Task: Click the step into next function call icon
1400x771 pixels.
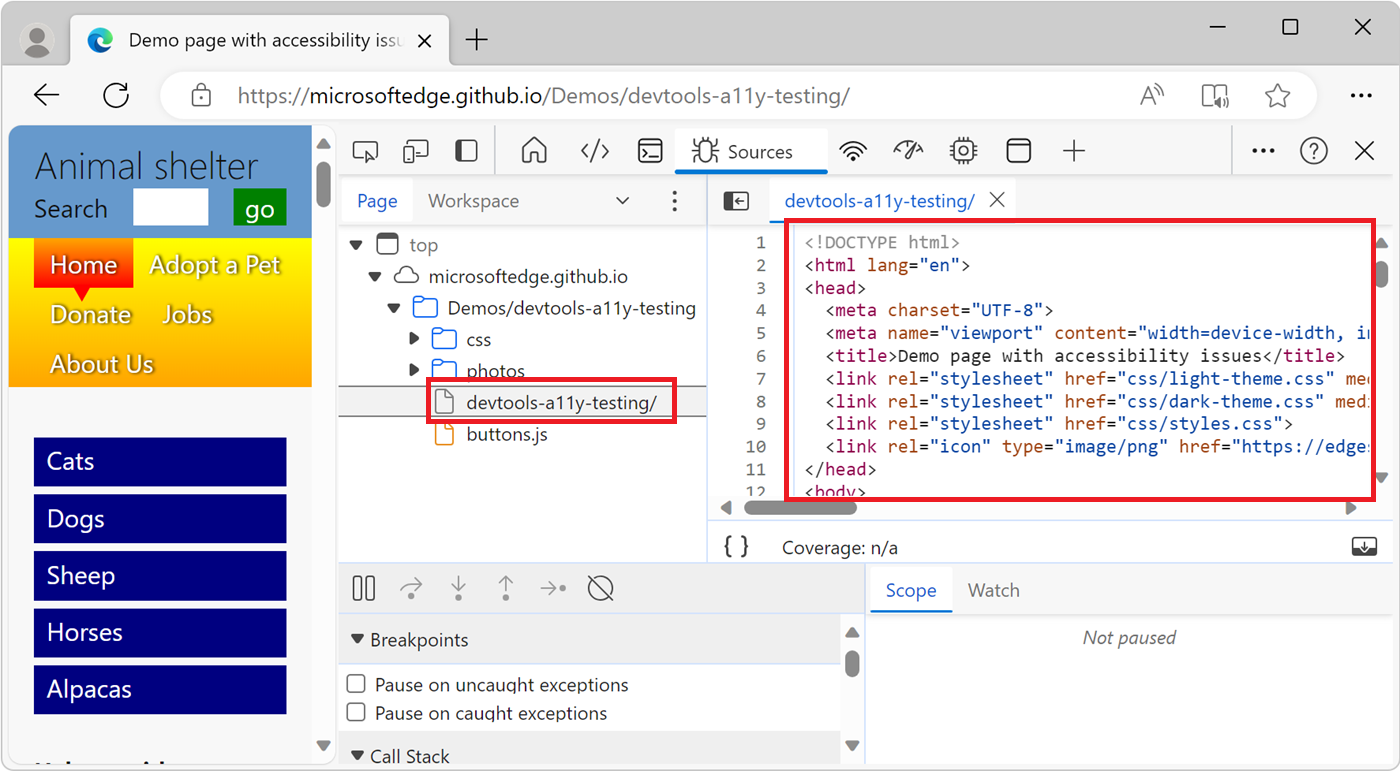Action: [458, 588]
